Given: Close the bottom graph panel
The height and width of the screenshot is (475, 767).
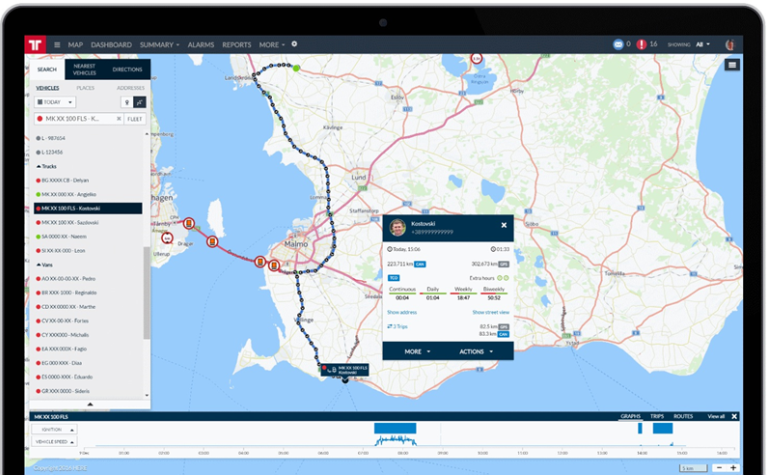Looking at the screenshot, I should (x=734, y=416).
